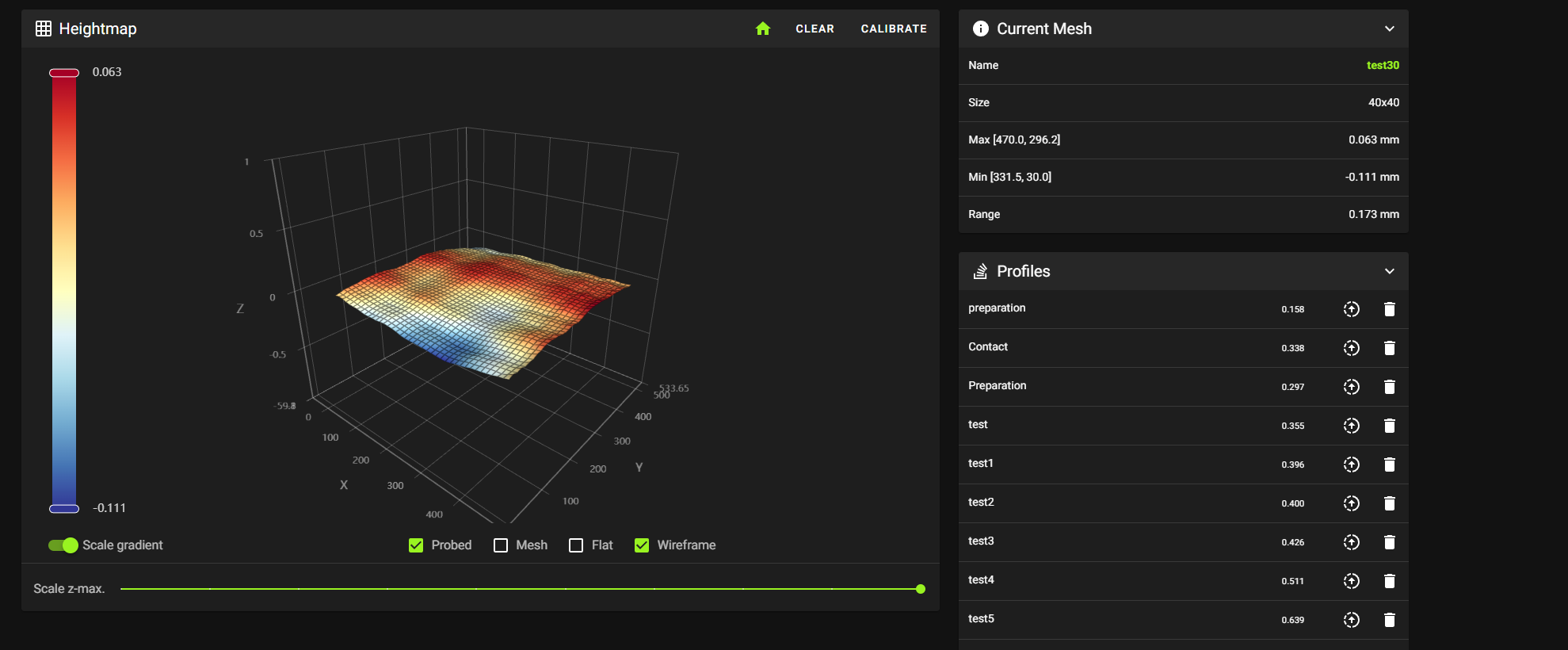The image size is (1568, 650).
Task: Click the upper red gradient scale handle
Action: 64,73
